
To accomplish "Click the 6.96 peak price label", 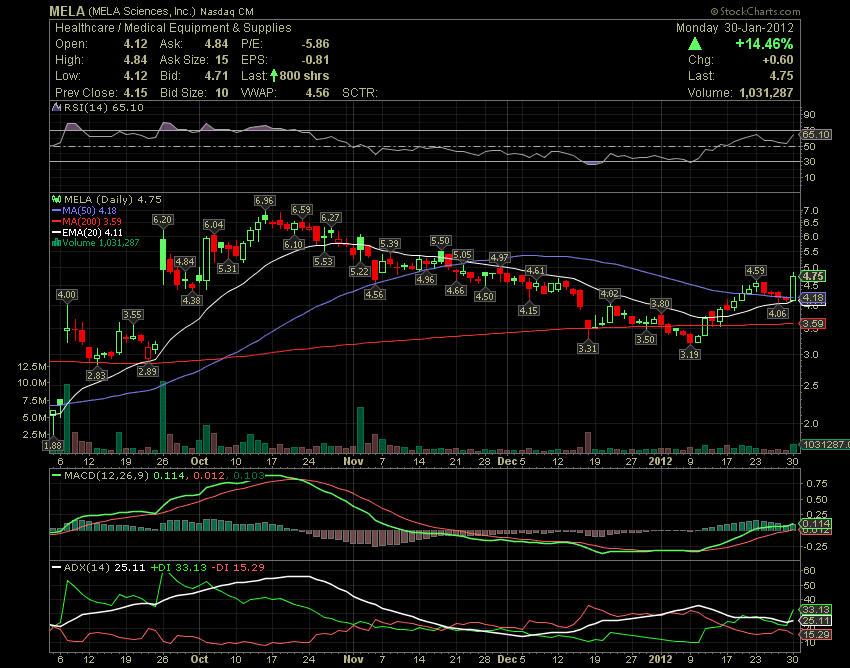I will tap(265, 201).
